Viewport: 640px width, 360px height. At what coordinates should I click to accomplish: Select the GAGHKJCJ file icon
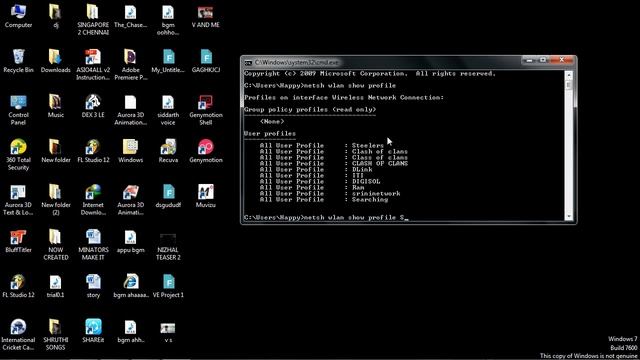[206, 61]
